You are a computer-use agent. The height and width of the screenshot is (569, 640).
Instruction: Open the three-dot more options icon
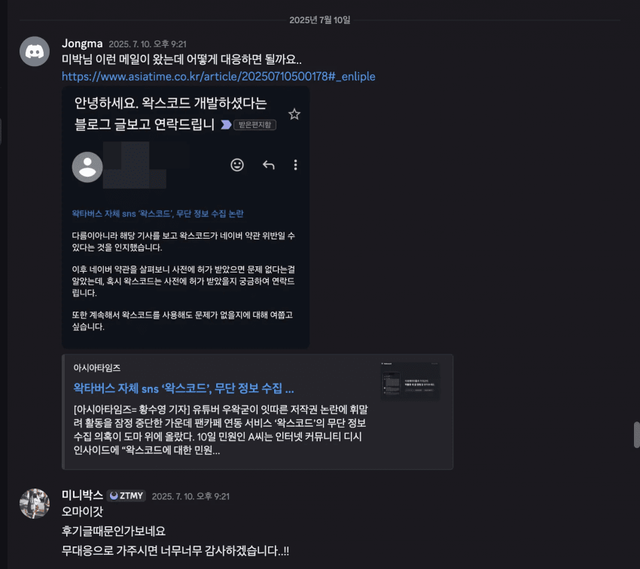tap(296, 165)
